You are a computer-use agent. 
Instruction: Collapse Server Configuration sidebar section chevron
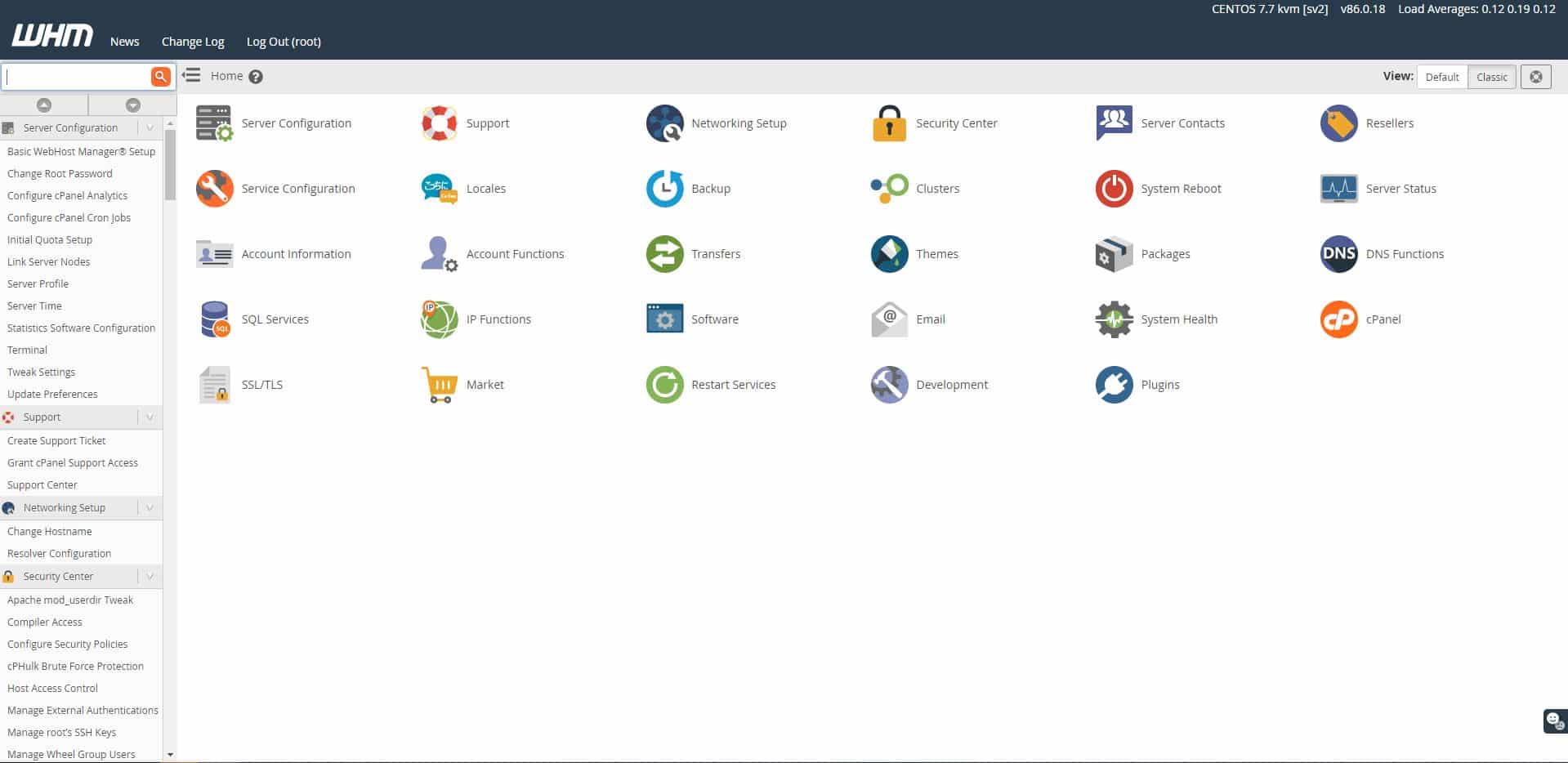150,127
